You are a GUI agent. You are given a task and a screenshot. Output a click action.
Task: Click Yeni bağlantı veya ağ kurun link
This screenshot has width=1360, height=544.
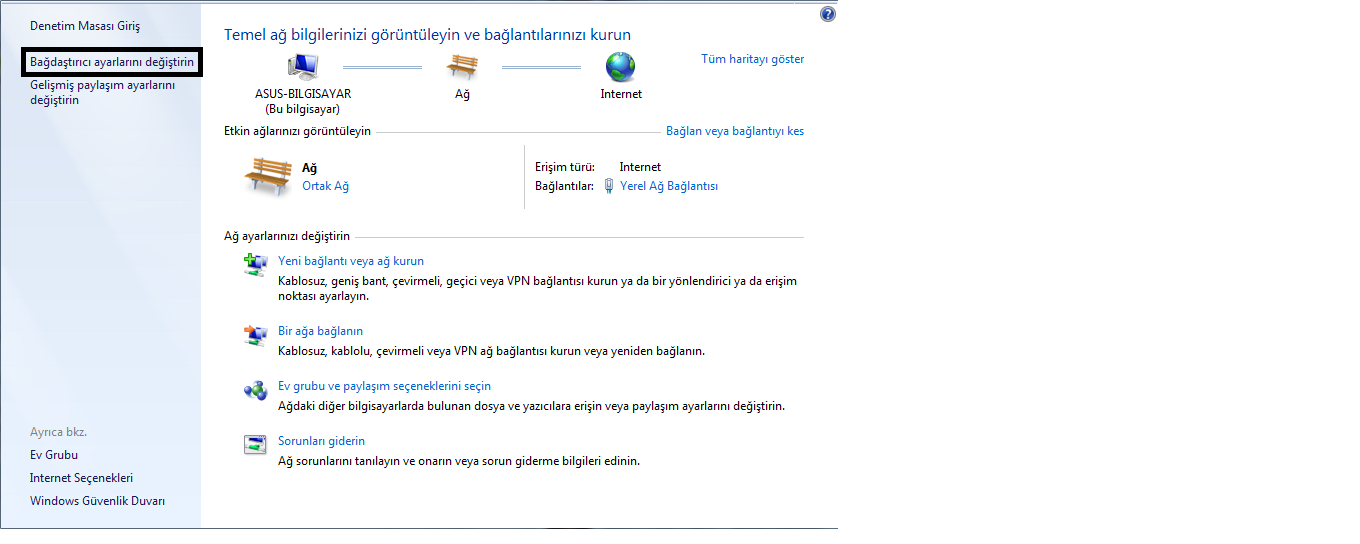point(351,261)
